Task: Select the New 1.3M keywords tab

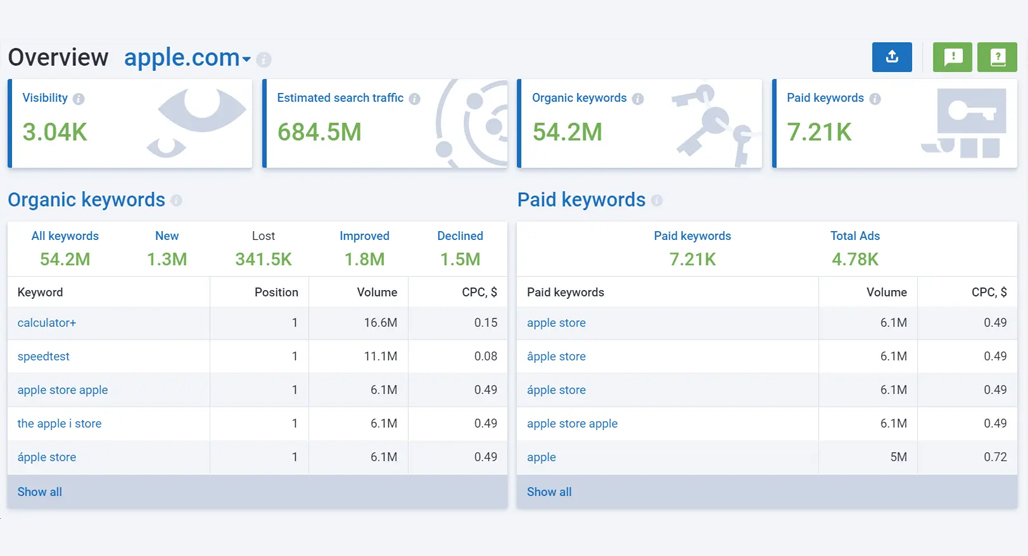Action: 167,248
